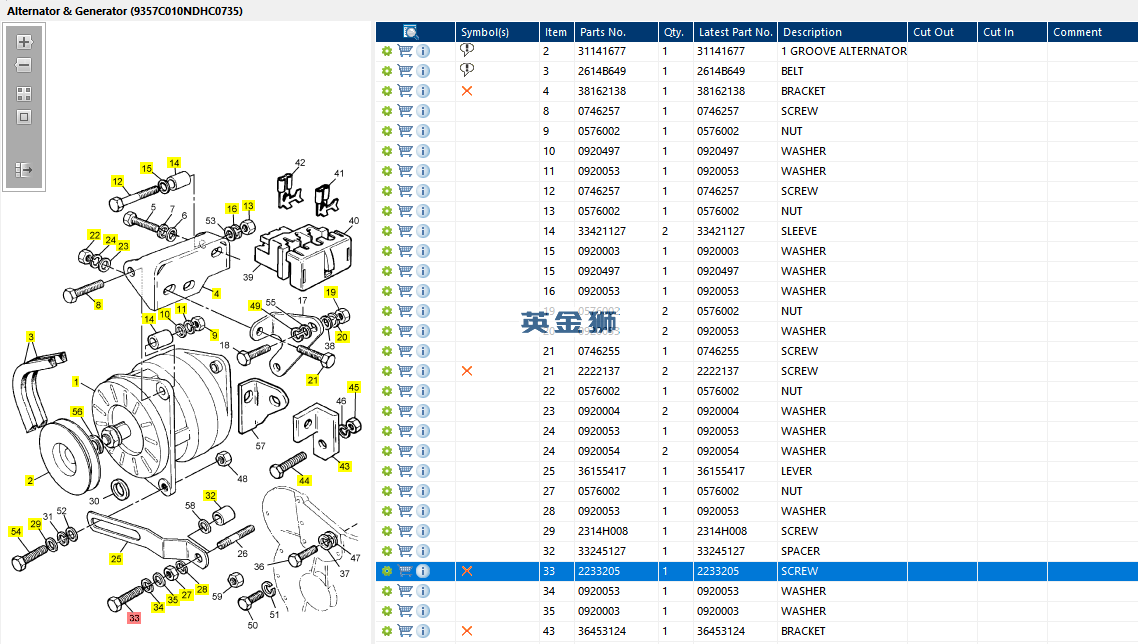Screen dimensions: 1138x644
Task: Select callout 43 bracket in diagram
Action: pos(344,466)
